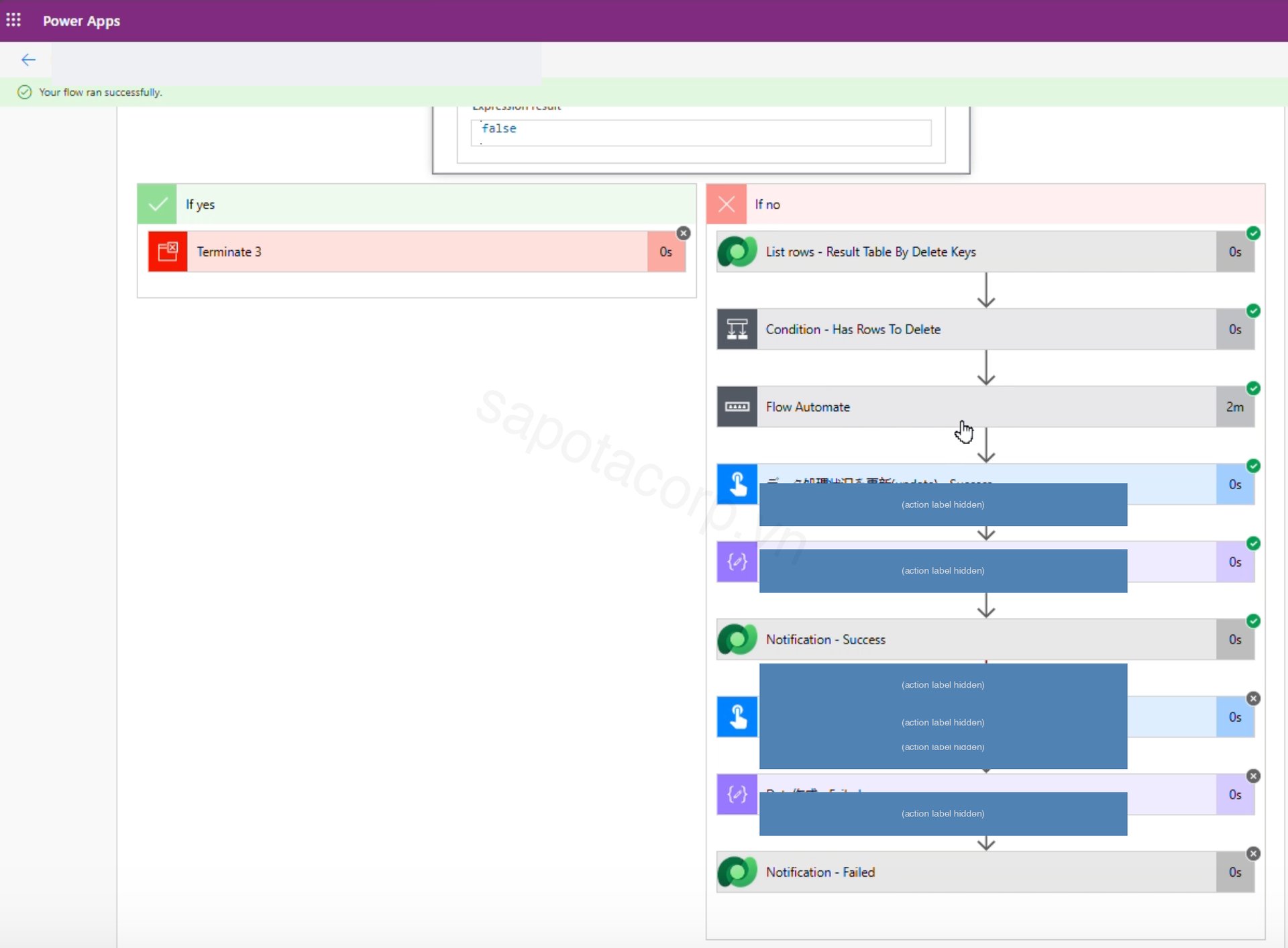Click 'Your flow ran successfully.' message

[101, 92]
